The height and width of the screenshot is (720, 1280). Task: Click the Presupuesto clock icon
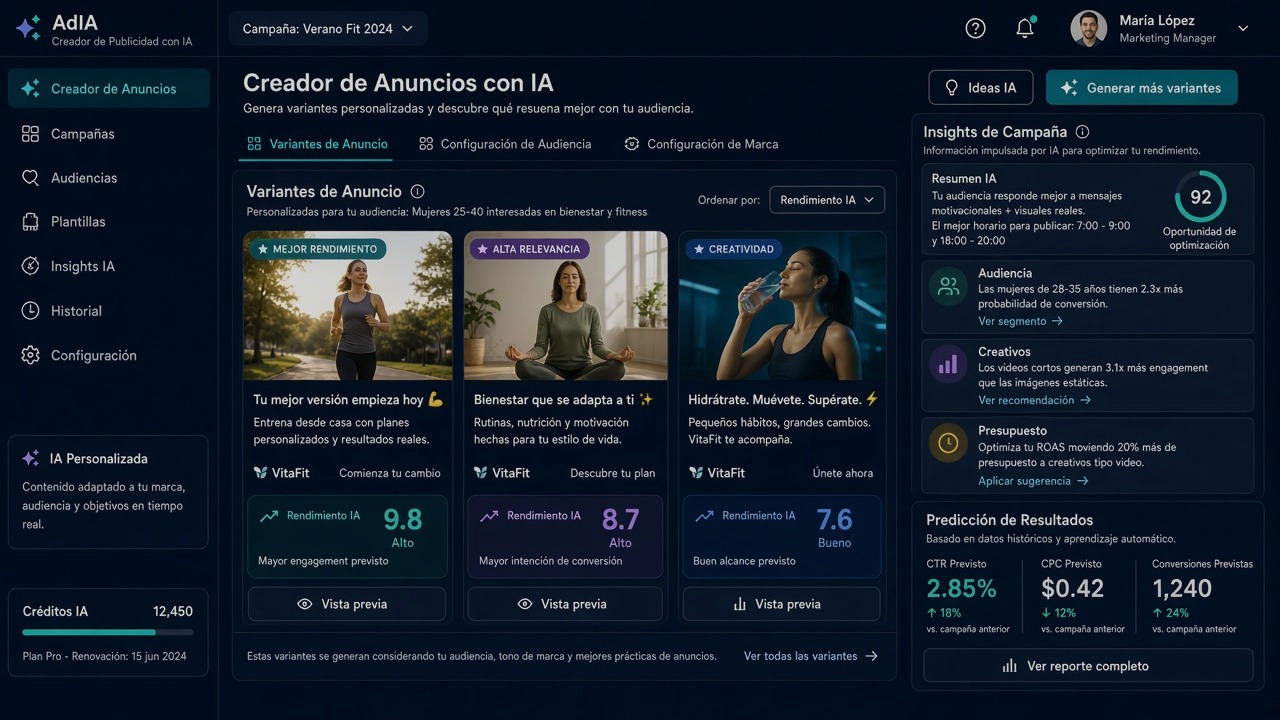click(948, 444)
